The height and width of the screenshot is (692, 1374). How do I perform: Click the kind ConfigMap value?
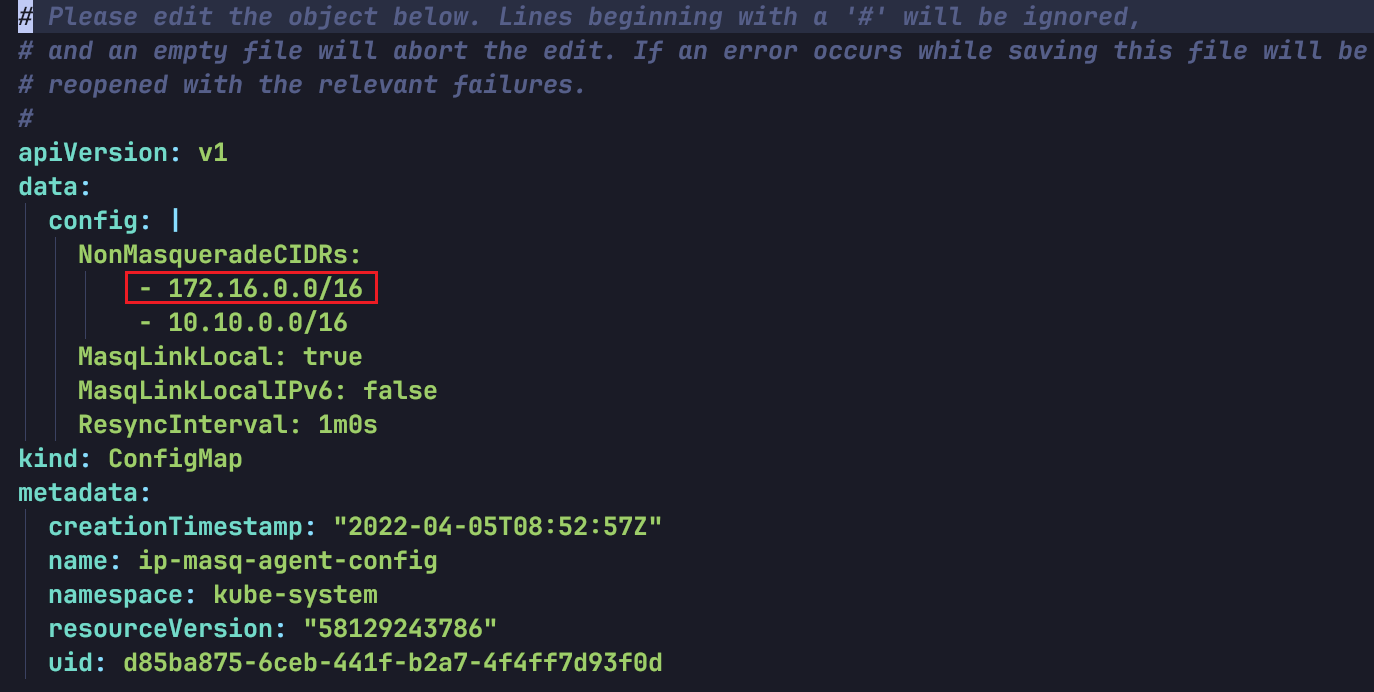(x=175, y=459)
